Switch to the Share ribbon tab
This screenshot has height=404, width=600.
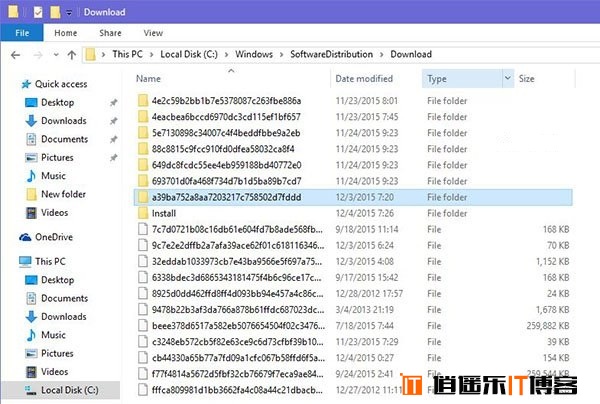[x=110, y=33]
